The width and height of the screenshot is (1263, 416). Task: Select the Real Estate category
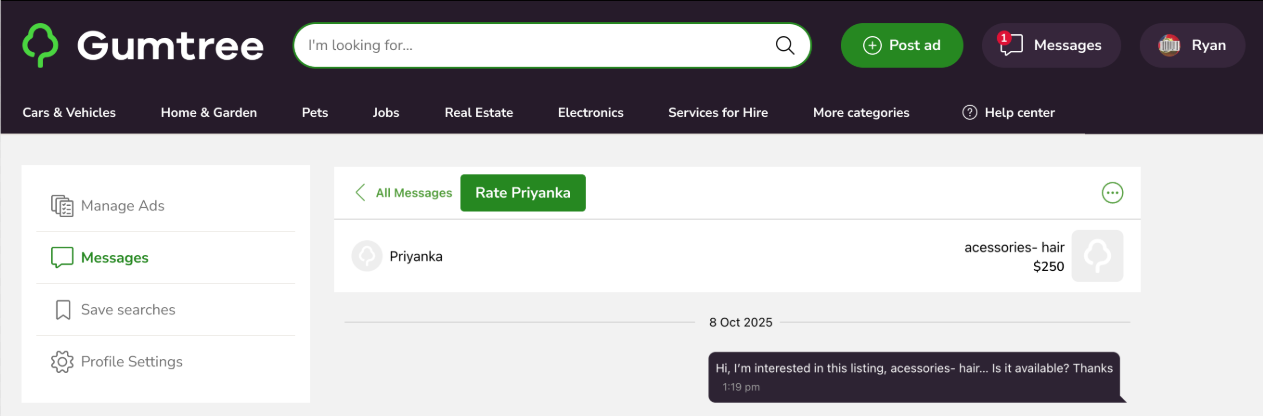[x=478, y=113]
